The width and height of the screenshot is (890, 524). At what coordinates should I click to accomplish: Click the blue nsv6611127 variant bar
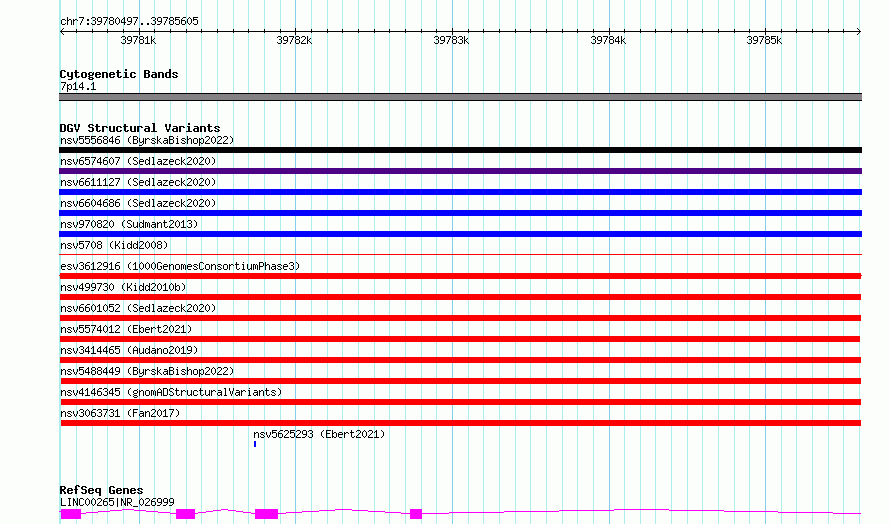[460, 192]
